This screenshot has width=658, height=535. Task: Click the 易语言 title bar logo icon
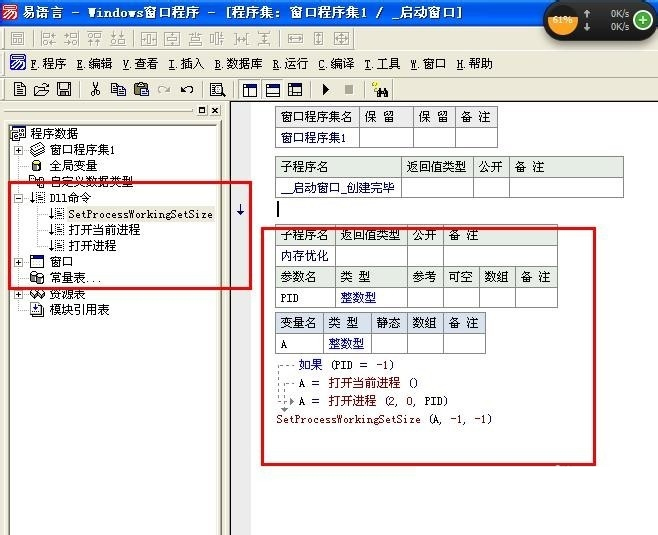point(10,12)
